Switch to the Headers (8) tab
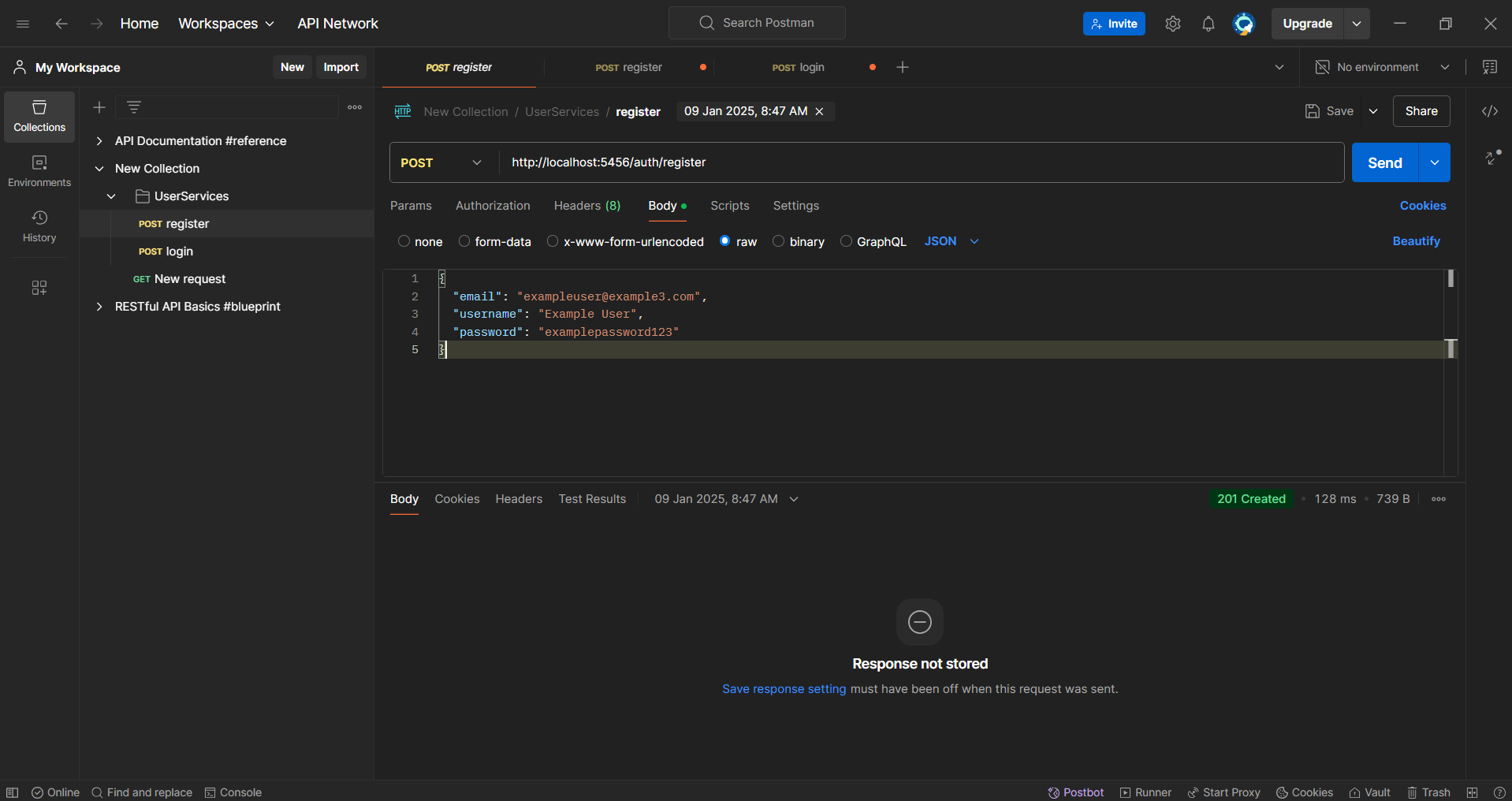This screenshot has width=1512, height=801. pos(587,206)
